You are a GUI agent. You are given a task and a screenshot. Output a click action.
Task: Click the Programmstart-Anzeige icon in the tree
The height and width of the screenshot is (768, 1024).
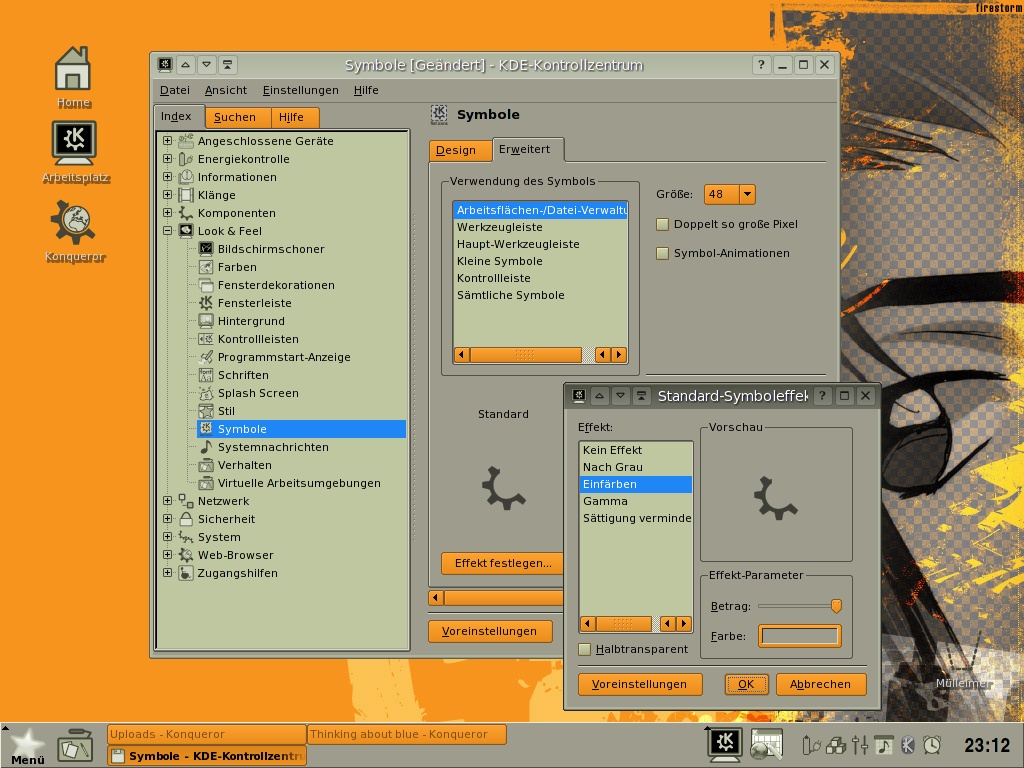pos(206,357)
